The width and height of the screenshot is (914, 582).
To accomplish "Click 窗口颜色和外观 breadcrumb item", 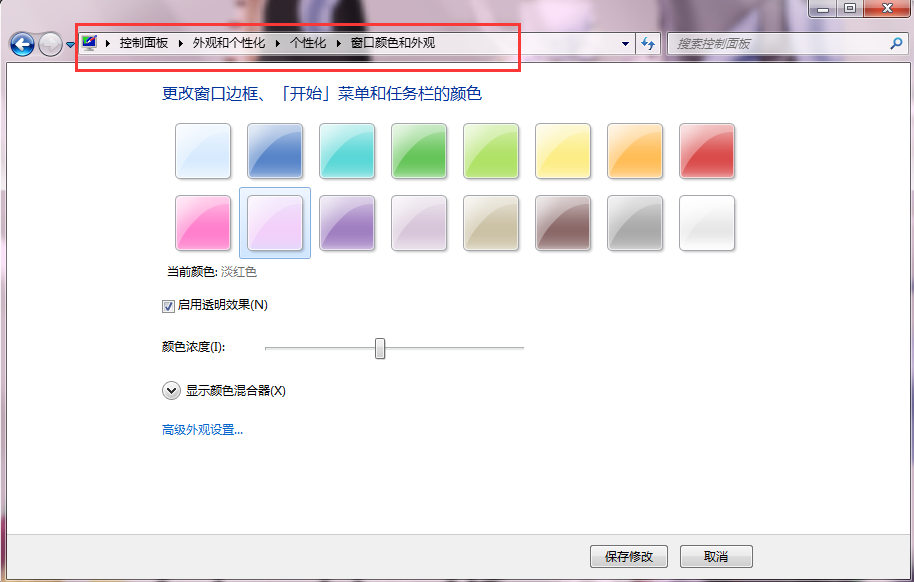I will 393,43.
